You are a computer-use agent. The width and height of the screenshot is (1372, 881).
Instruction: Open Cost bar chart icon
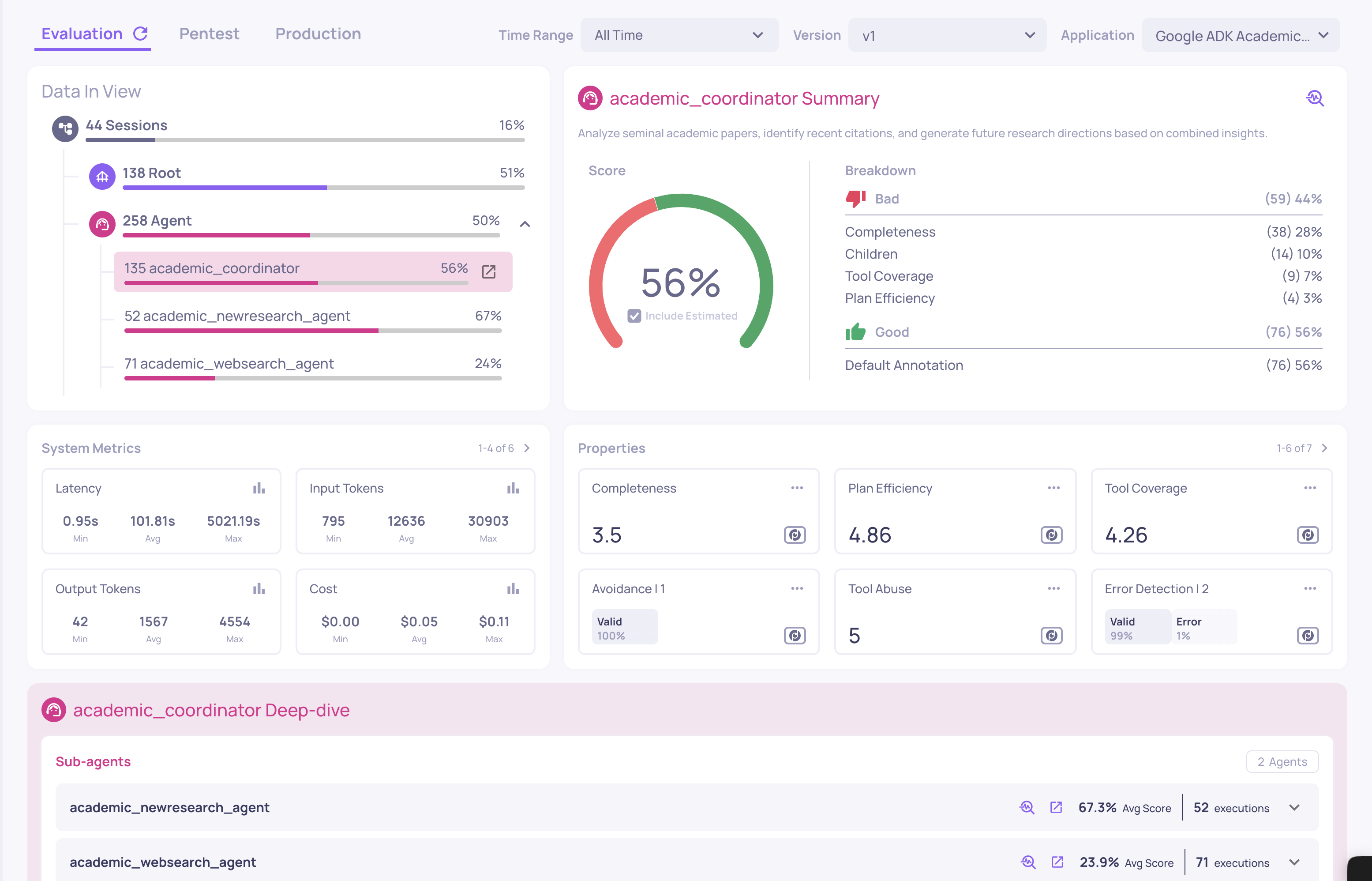tap(513, 589)
